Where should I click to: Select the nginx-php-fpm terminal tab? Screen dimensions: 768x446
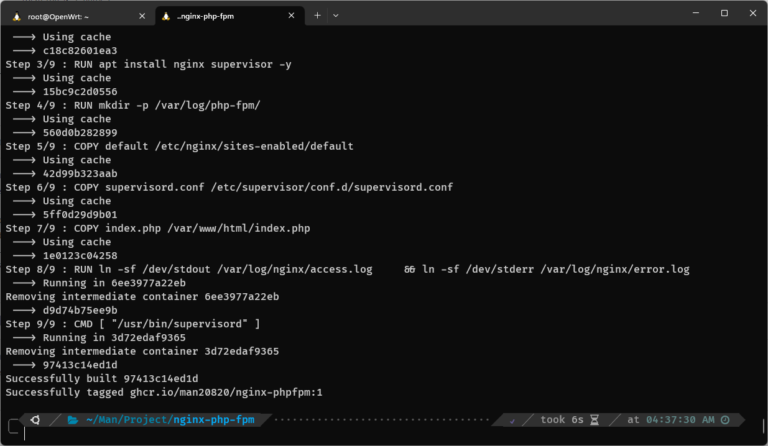[229, 16]
